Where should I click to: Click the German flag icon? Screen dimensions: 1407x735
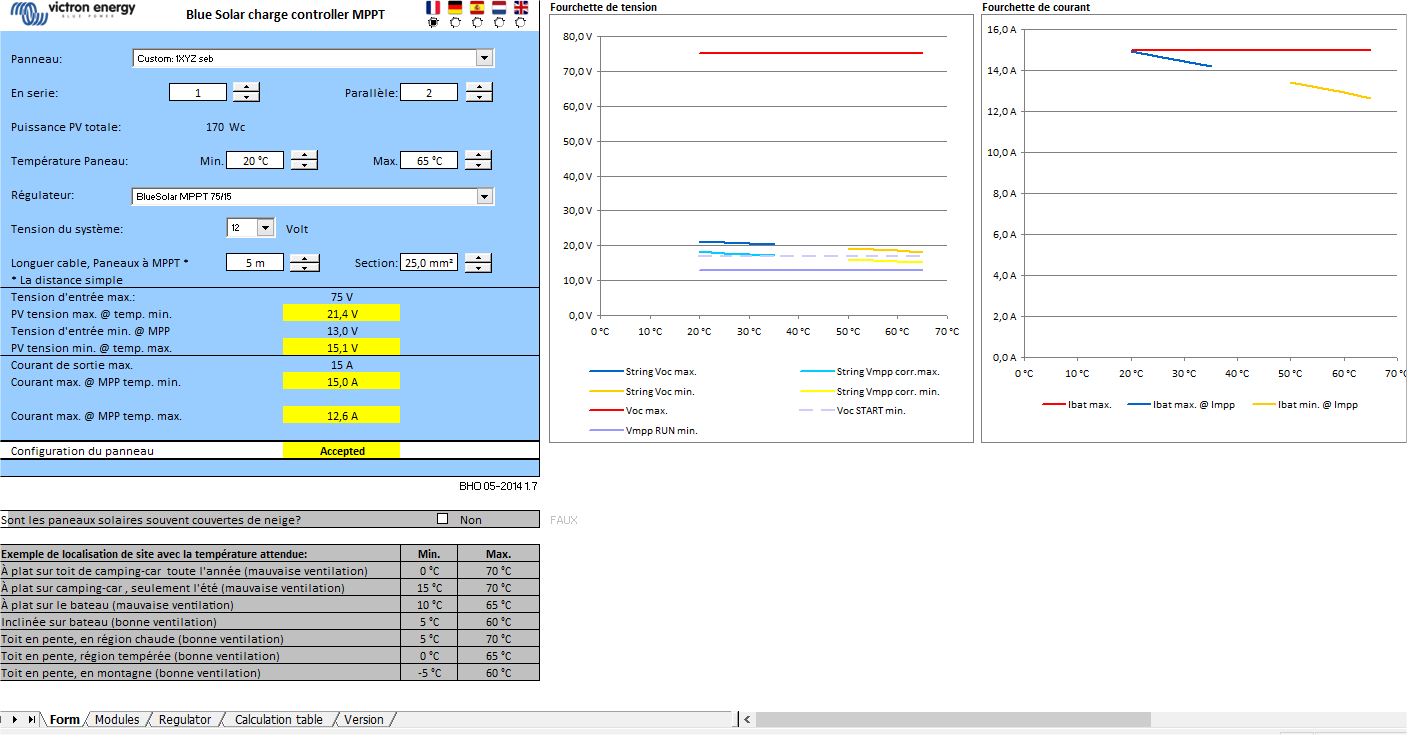pyautogui.click(x=455, y=7)
